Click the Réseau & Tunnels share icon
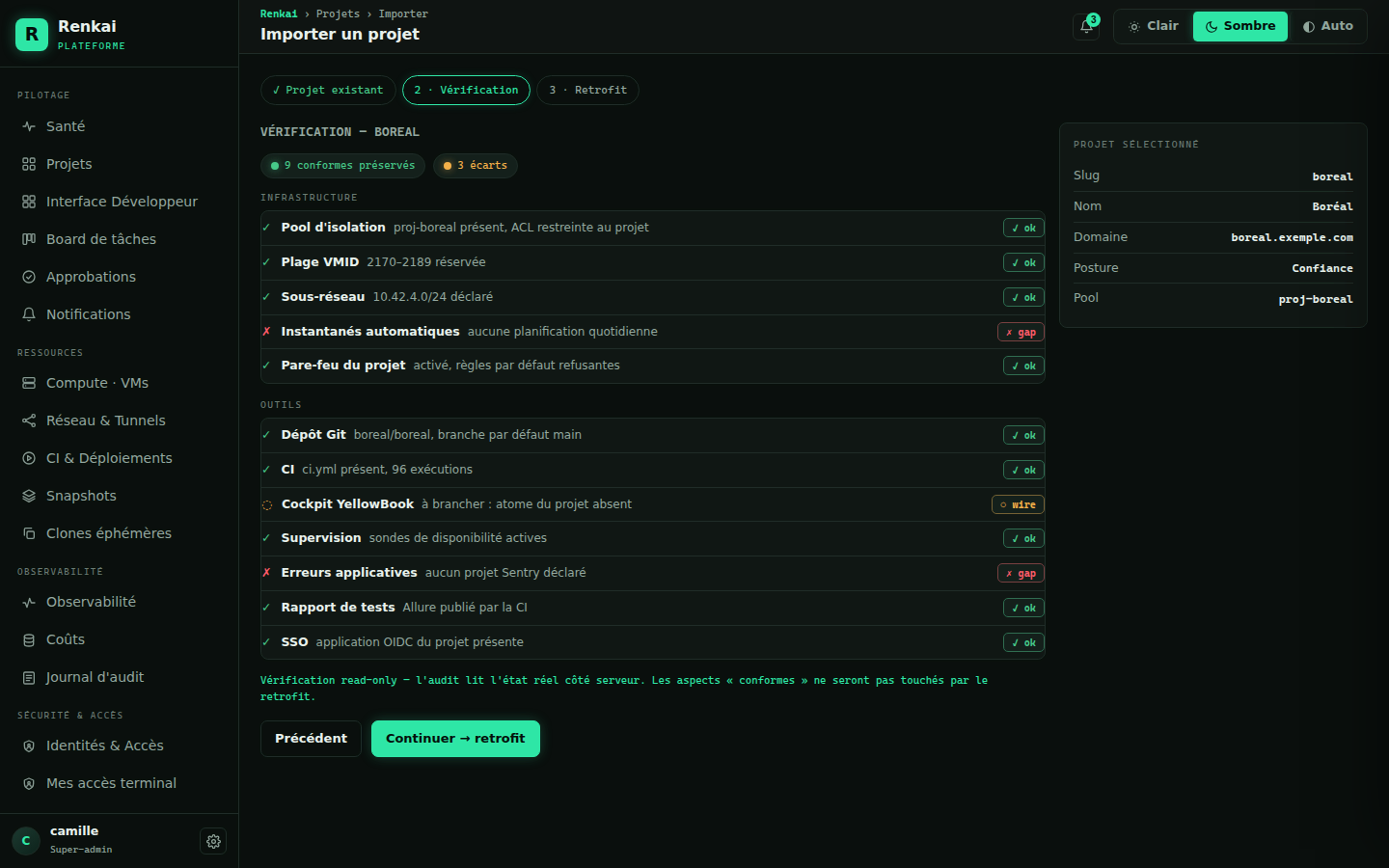This screenshot has height=868, width=1389. pyautogui.click(x=29, y=420)
